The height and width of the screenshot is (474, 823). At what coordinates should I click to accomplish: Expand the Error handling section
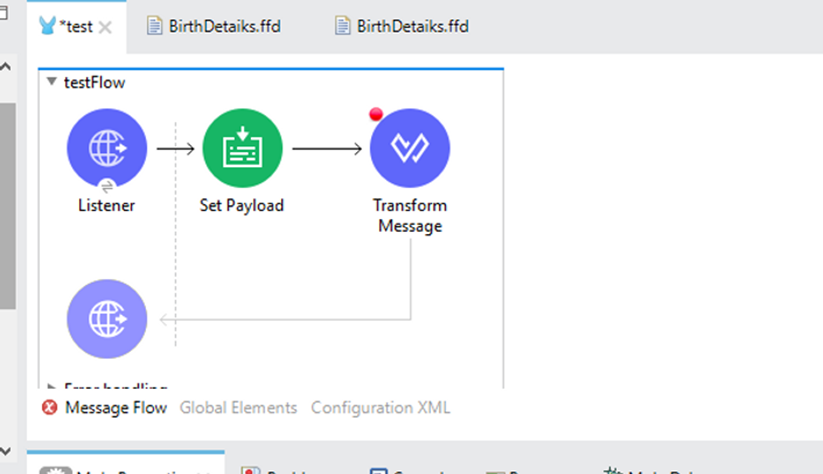point(51,385)
